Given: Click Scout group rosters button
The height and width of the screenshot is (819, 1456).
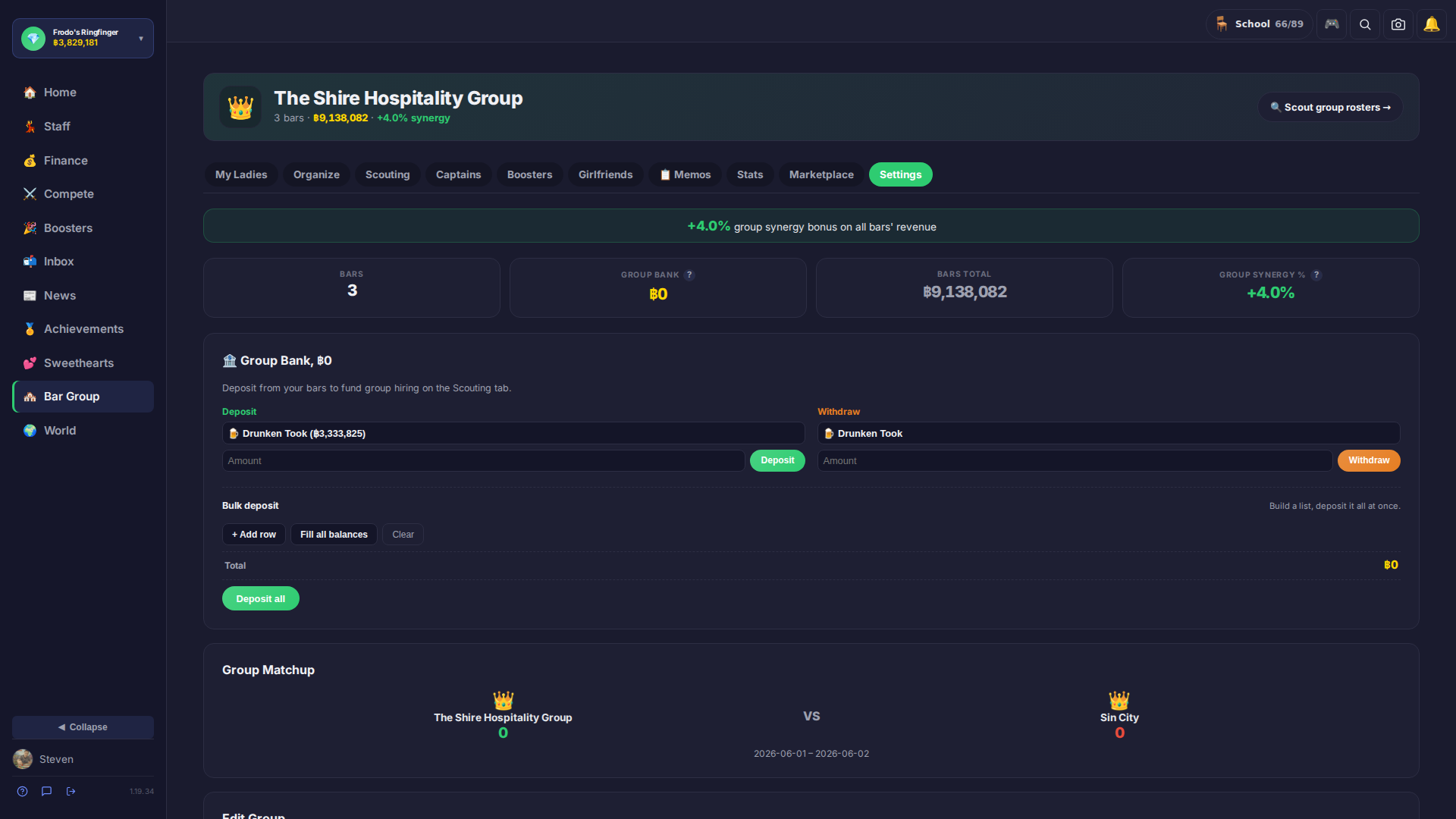Looking at the screenshot, I should pos(1330,107).
